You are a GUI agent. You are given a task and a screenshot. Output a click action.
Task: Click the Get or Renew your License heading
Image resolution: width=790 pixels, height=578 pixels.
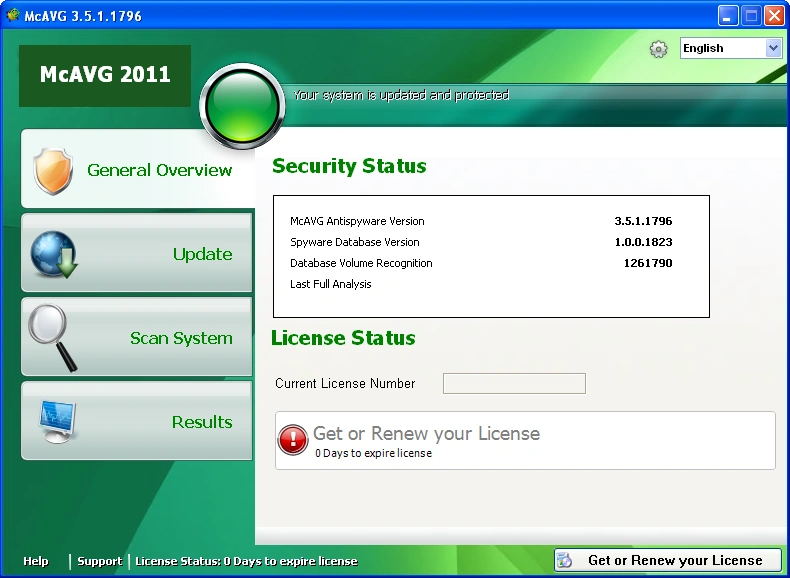[426, 433]
